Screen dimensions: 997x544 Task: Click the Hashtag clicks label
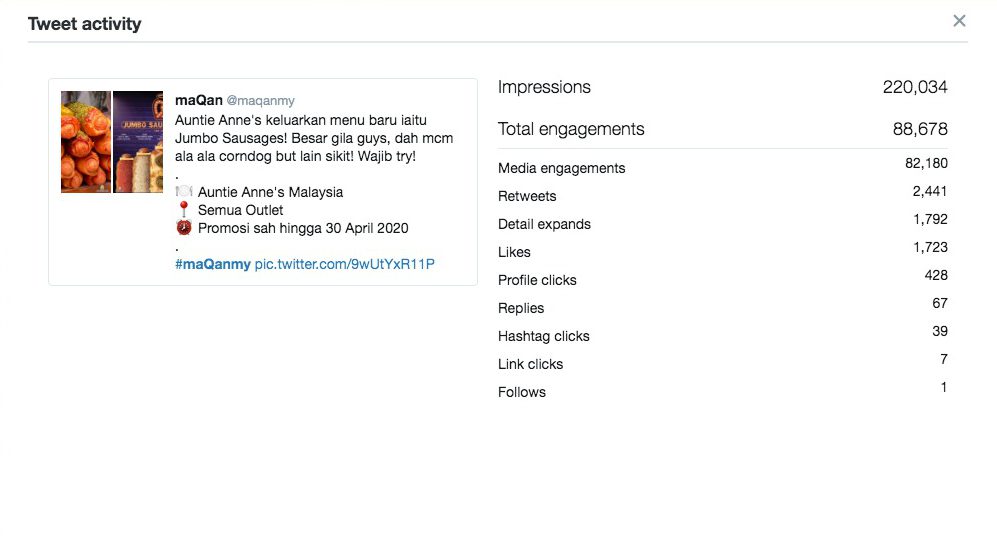click(x=544, y=336)
